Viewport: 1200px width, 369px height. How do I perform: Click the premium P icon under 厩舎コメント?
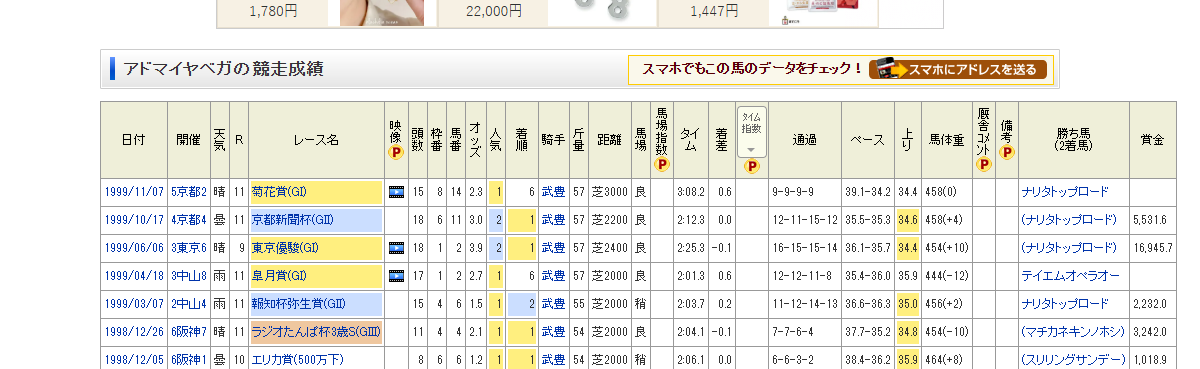point(983,163)
